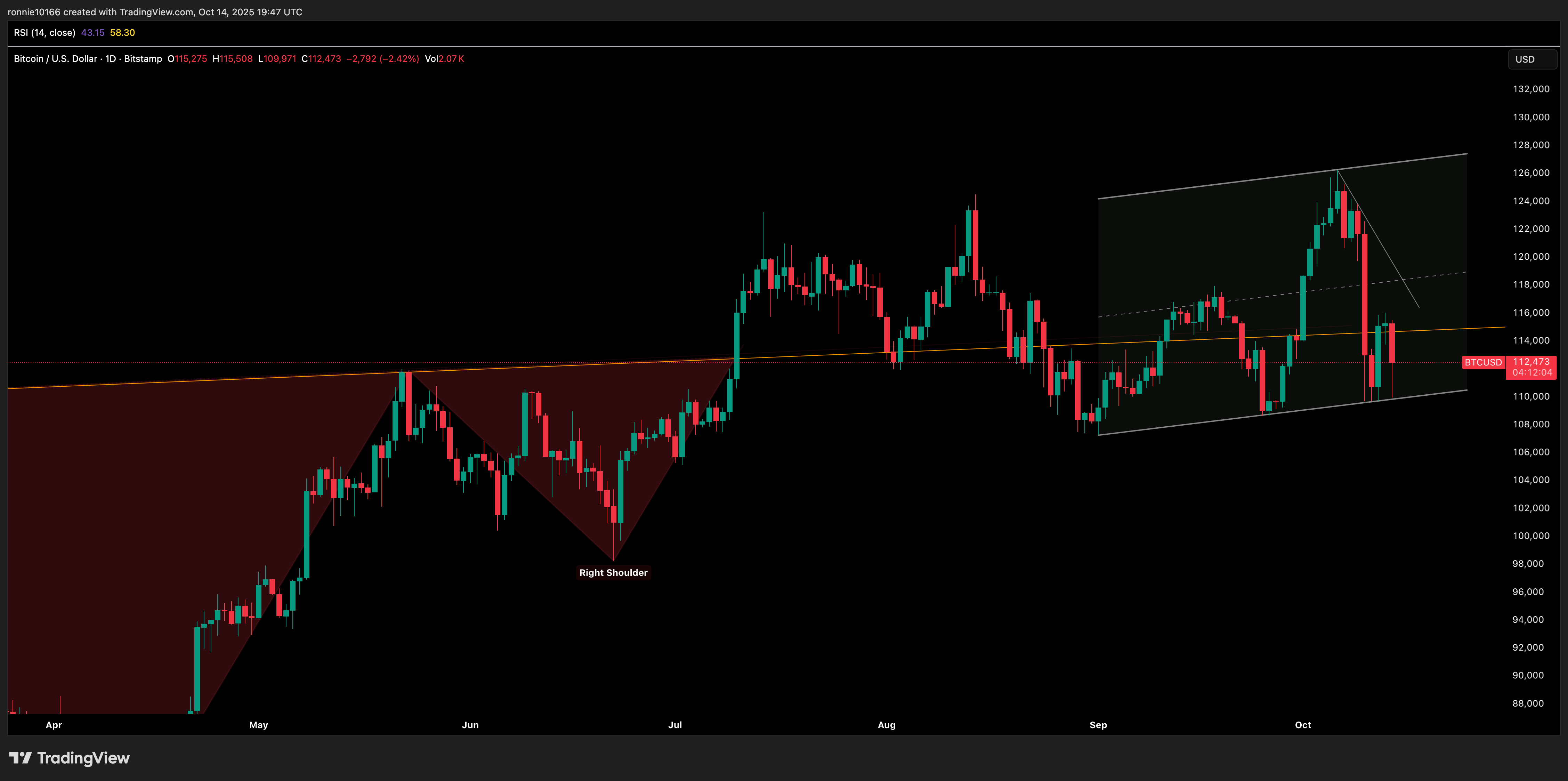The image size is (1568, 781).
Task: Select the Right Shoulder annotation label
Action: (613, 573)
